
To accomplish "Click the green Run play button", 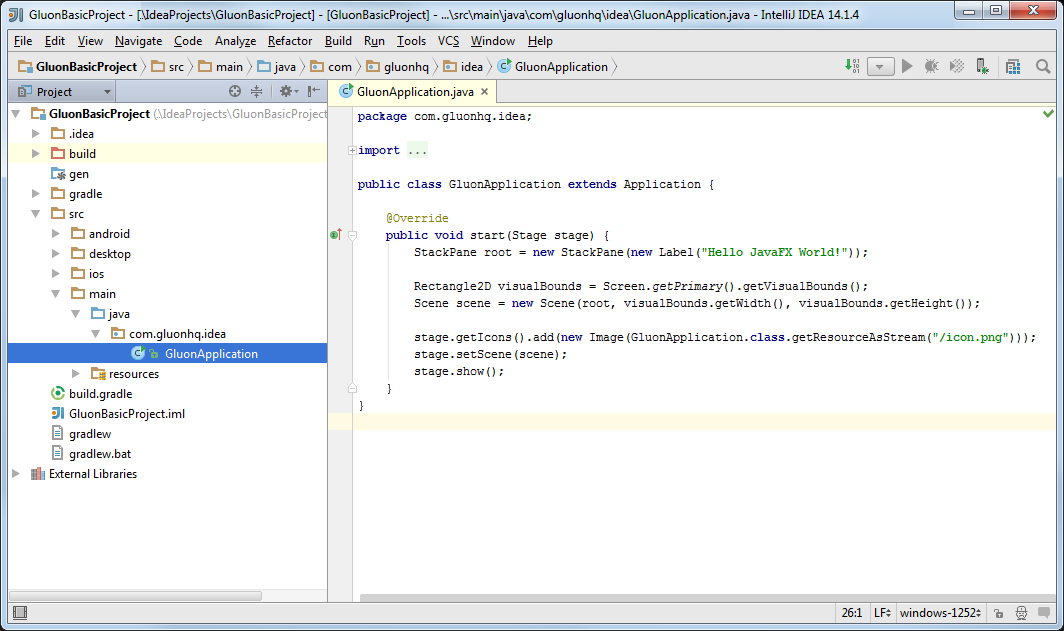I will (x=907, y=66).
